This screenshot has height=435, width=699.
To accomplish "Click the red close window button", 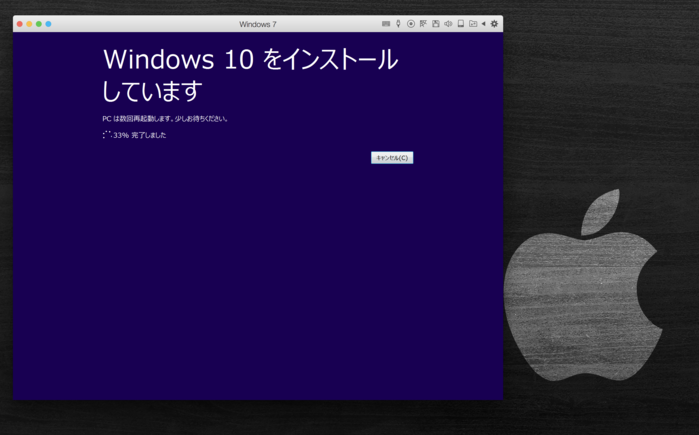I will [20, 24].
